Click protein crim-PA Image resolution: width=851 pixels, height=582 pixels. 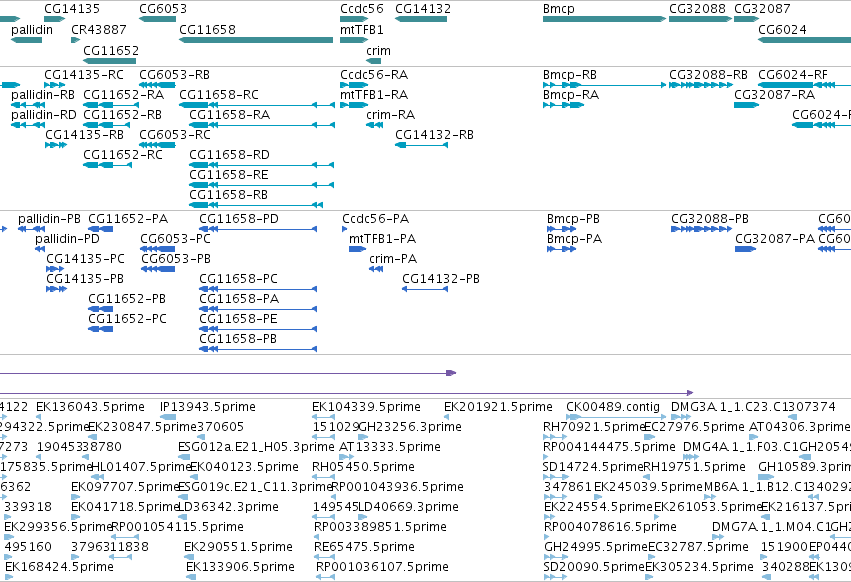376,269
